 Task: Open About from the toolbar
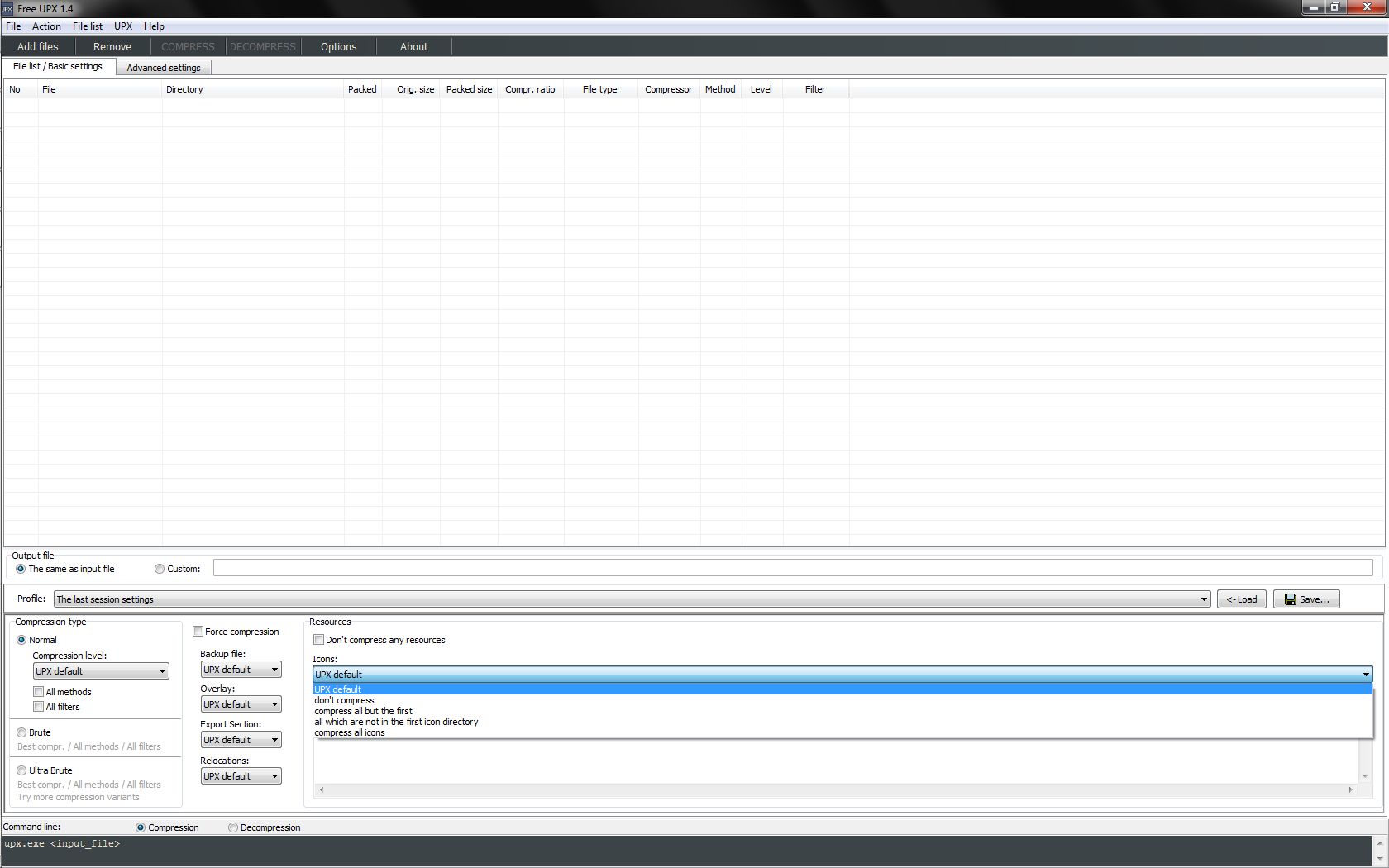pyautogui.click(x=414, y=47)
